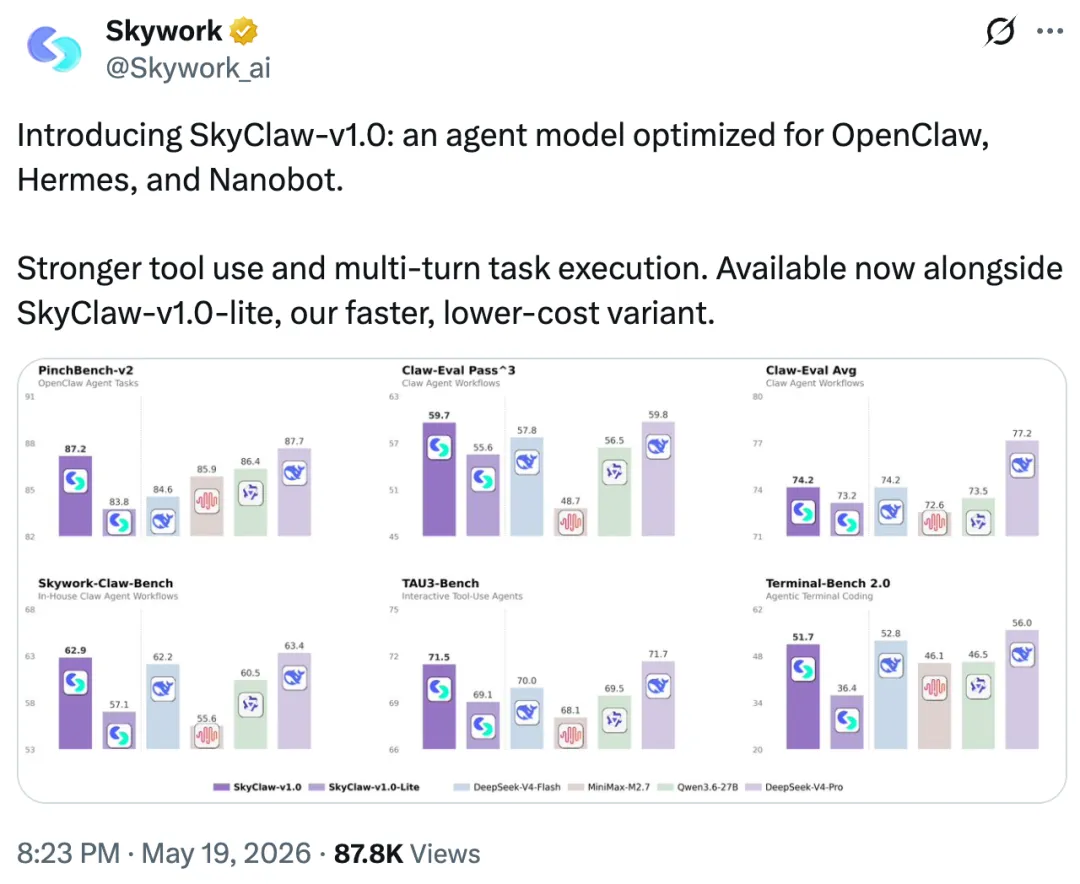Click the Skywork profile avatar logo

pos(54,49)
